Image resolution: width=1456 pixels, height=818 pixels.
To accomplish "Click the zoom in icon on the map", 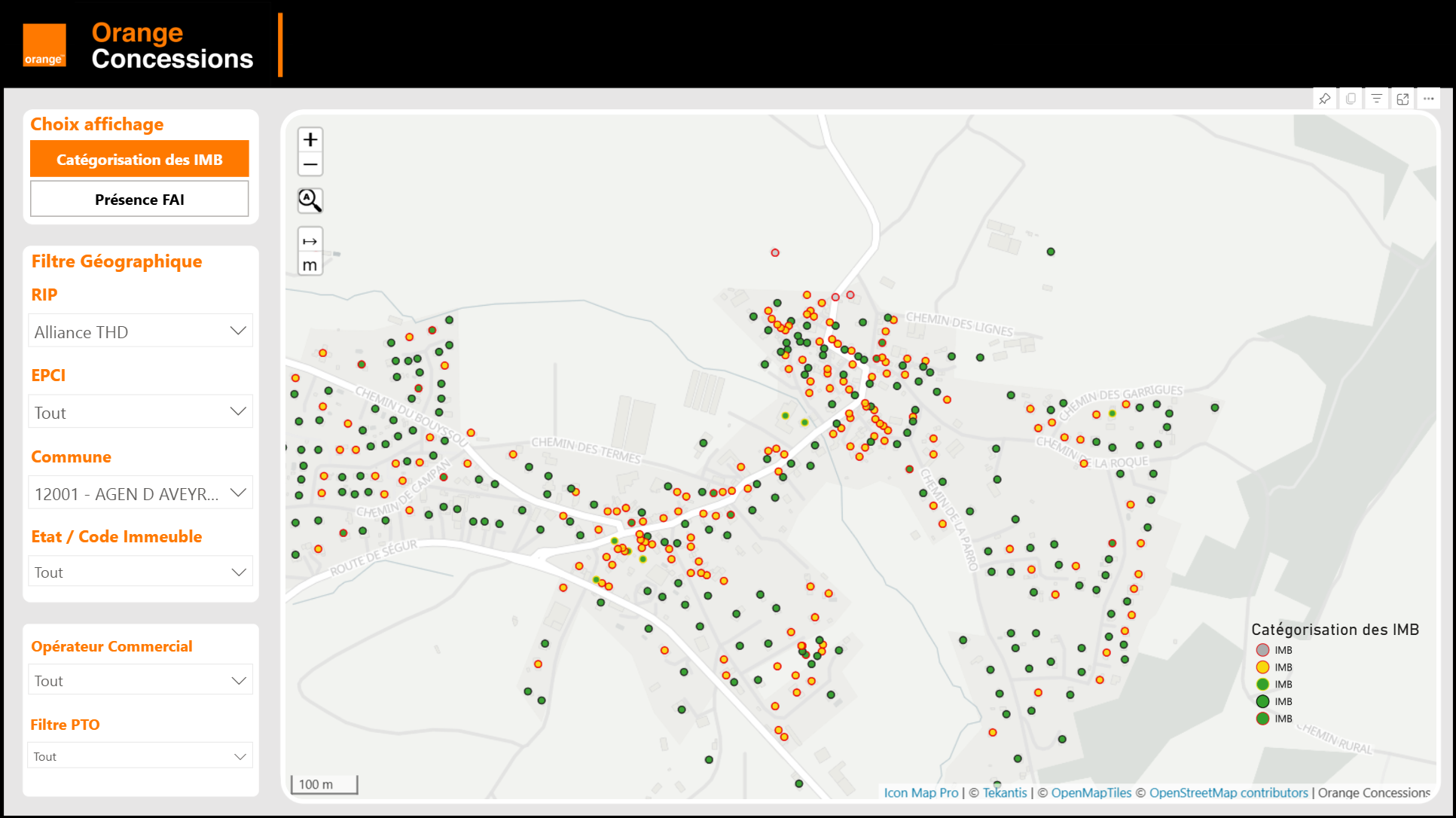I will (x=310, y=139).
